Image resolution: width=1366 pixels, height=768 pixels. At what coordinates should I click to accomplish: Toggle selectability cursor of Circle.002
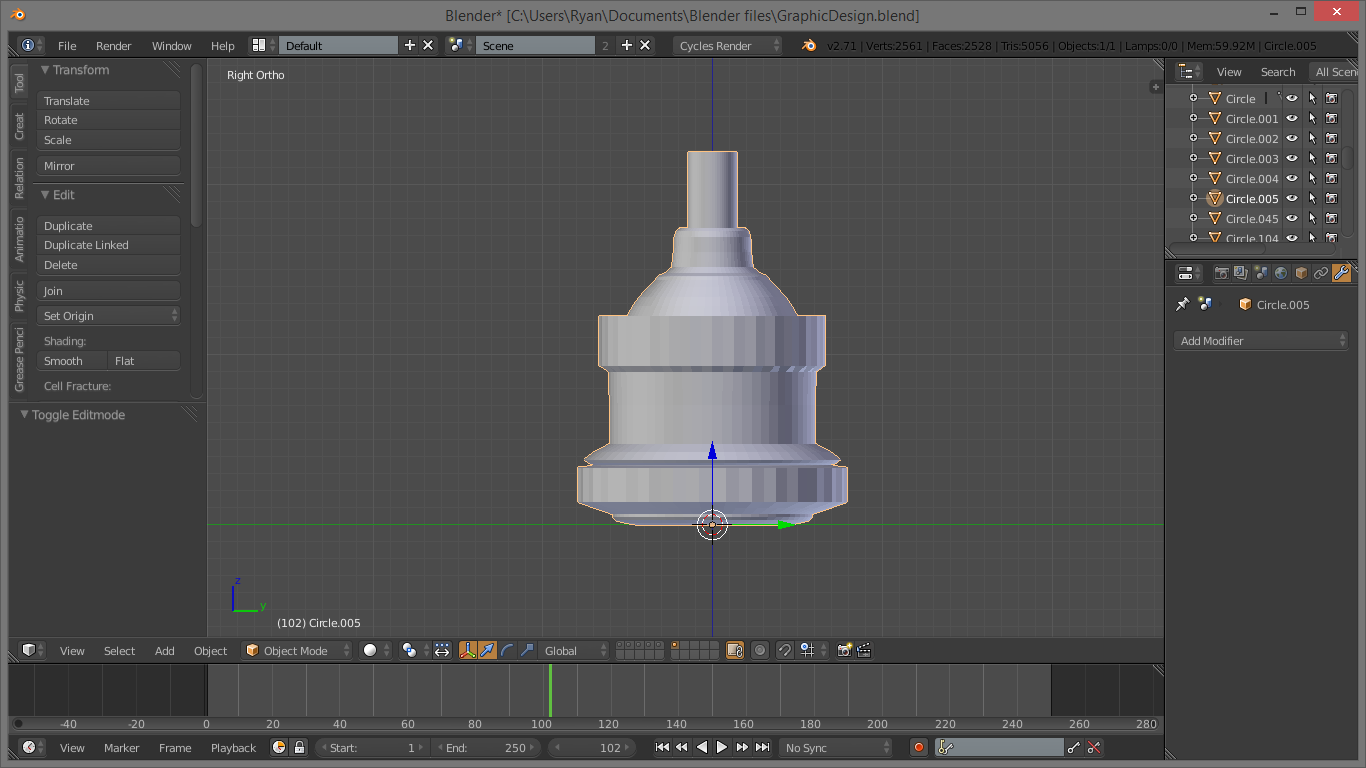tap(1311, 138)
